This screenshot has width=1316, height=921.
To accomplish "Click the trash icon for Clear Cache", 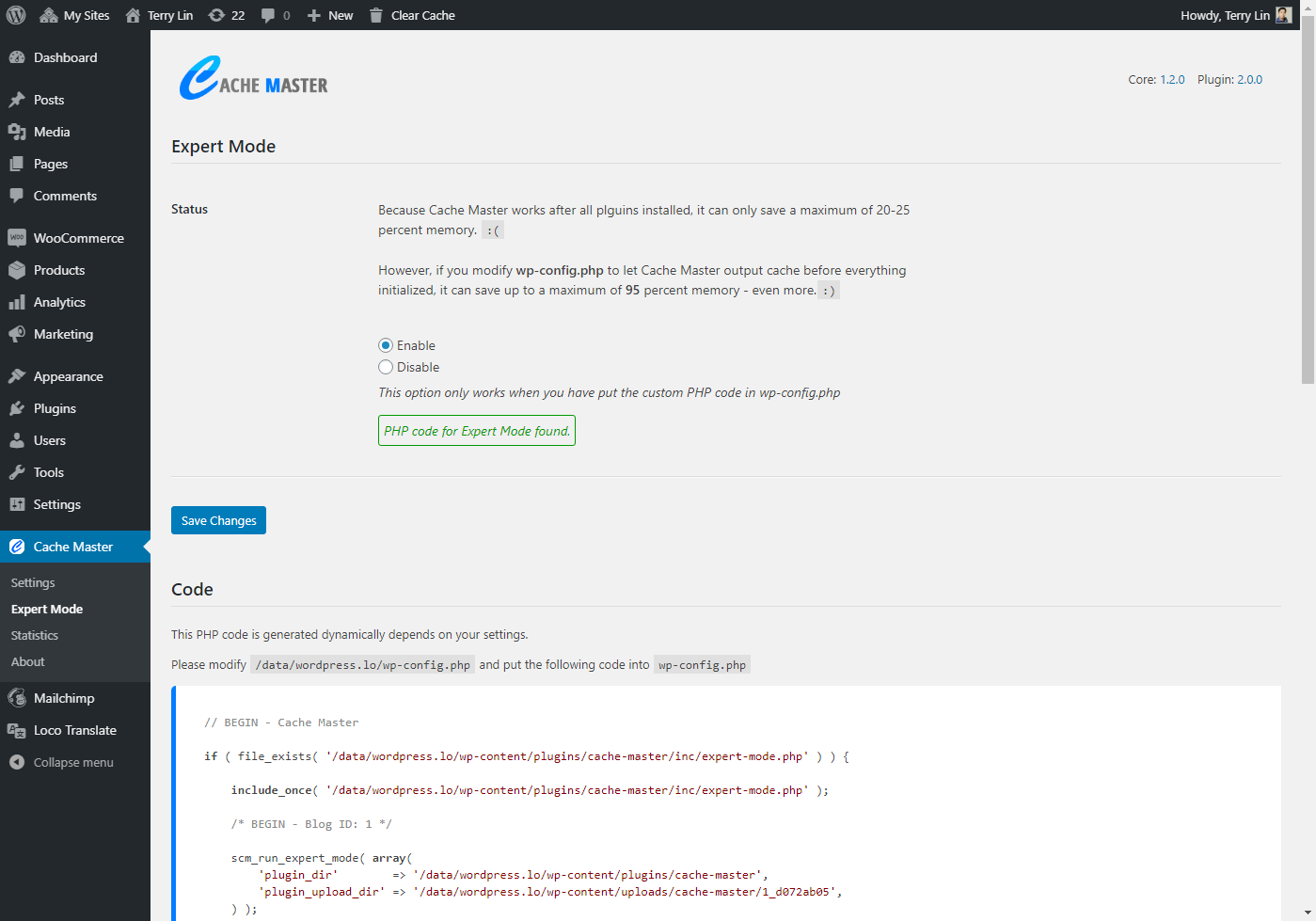I will 376,15.
